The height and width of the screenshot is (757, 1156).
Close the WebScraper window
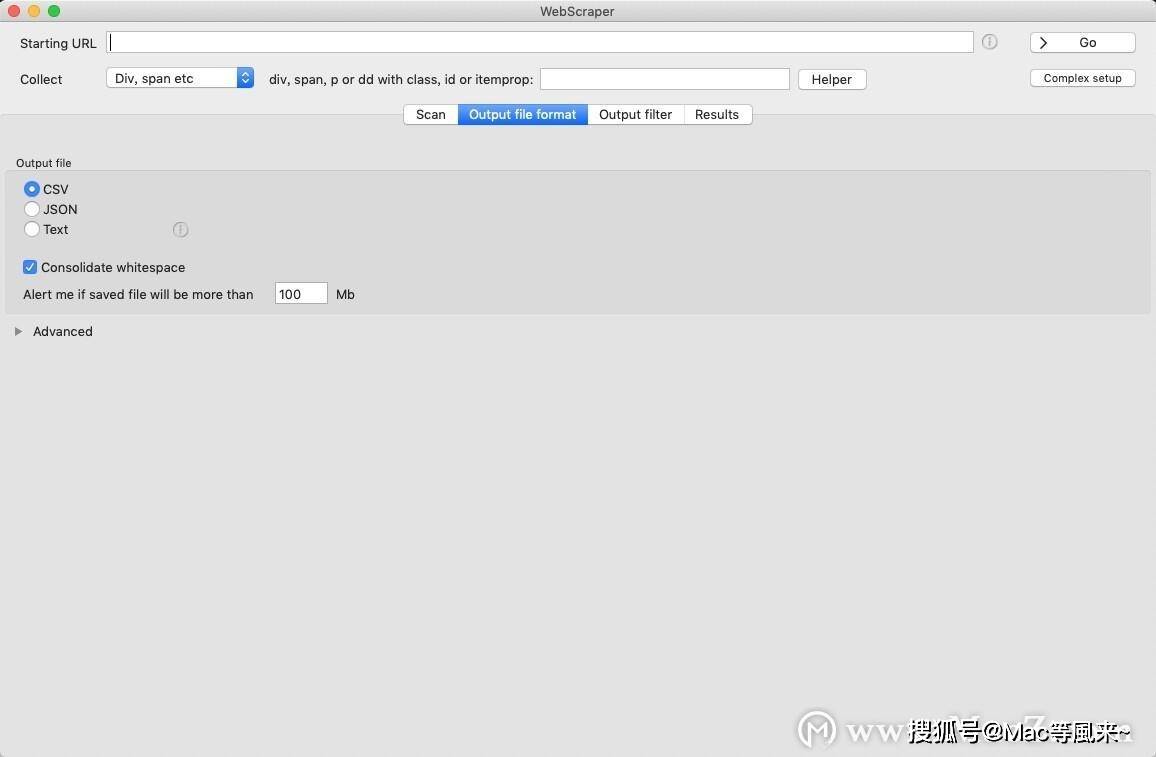click(x=14, y=11)
